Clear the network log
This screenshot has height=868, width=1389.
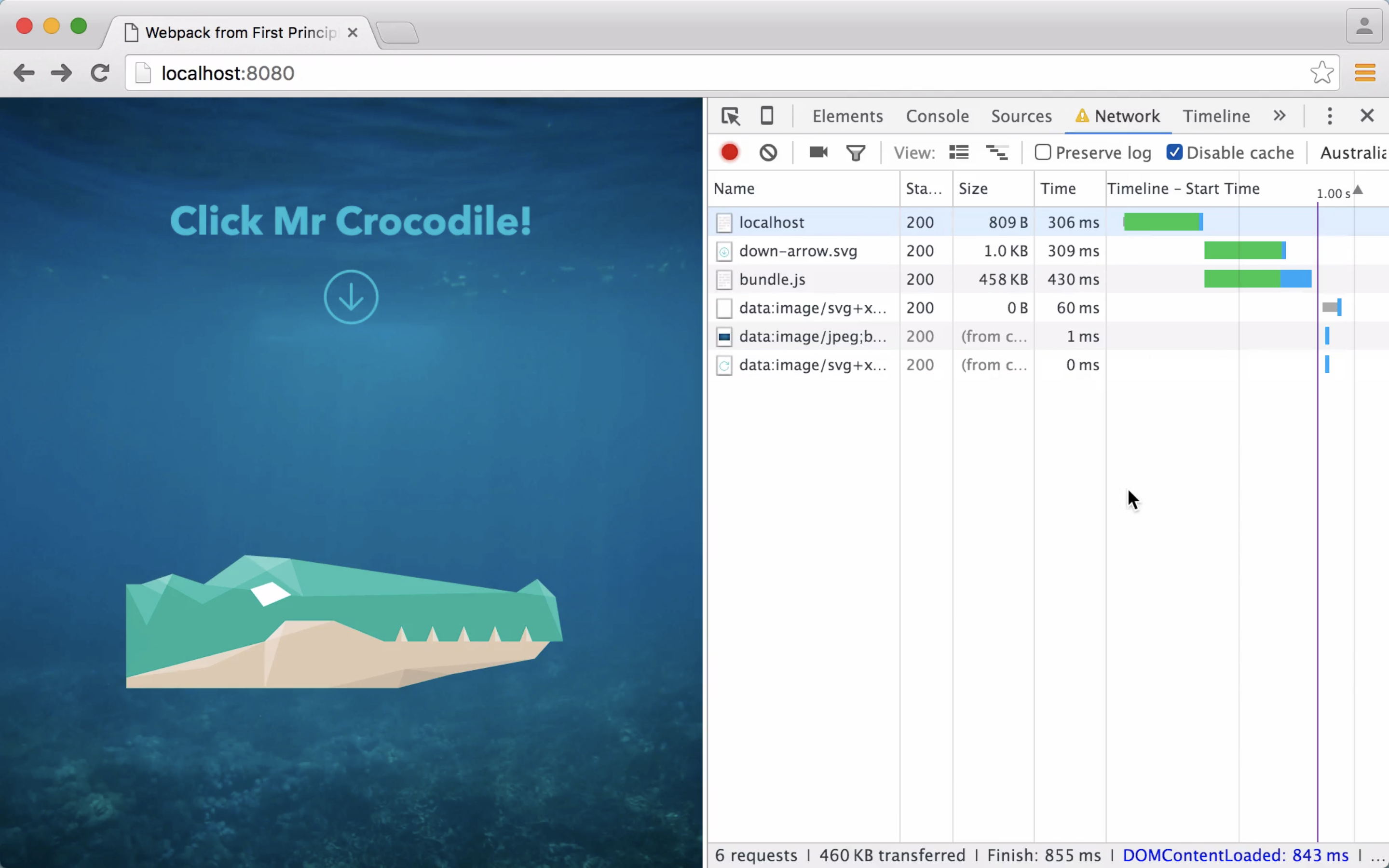768,153
